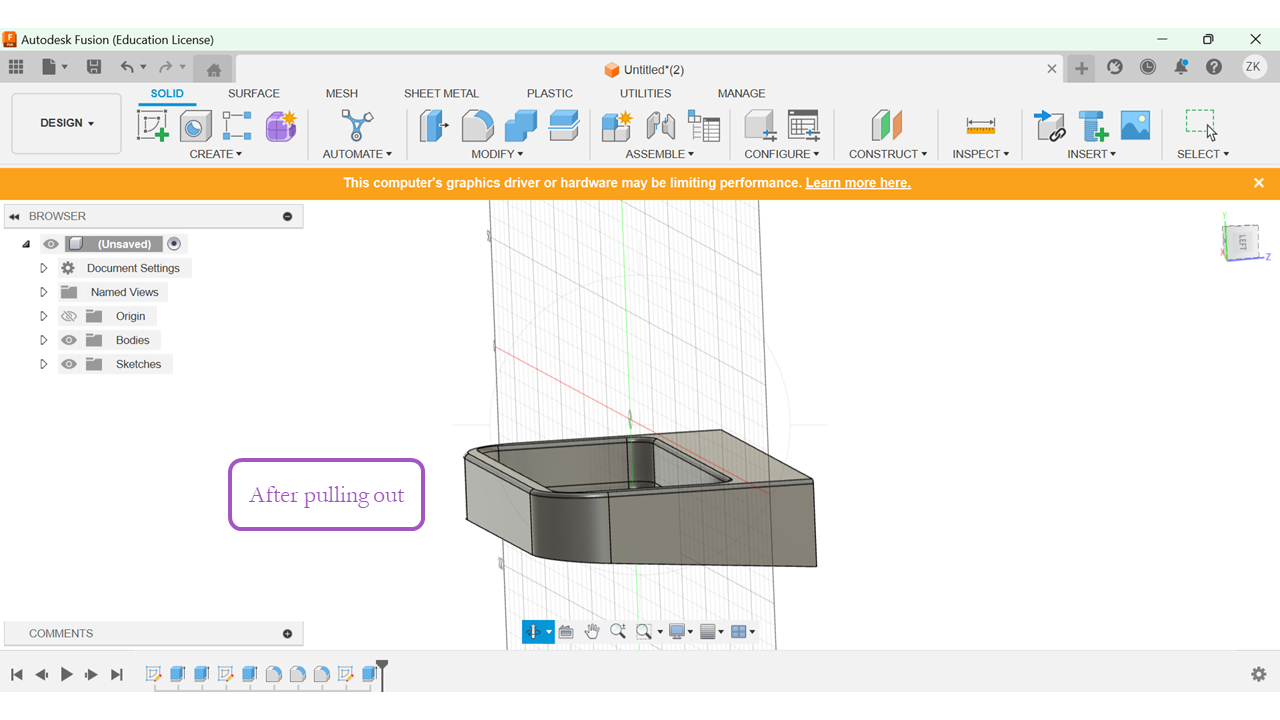Select the Measure tool in Inspect

pyautogui.click(x=981, y=126)
